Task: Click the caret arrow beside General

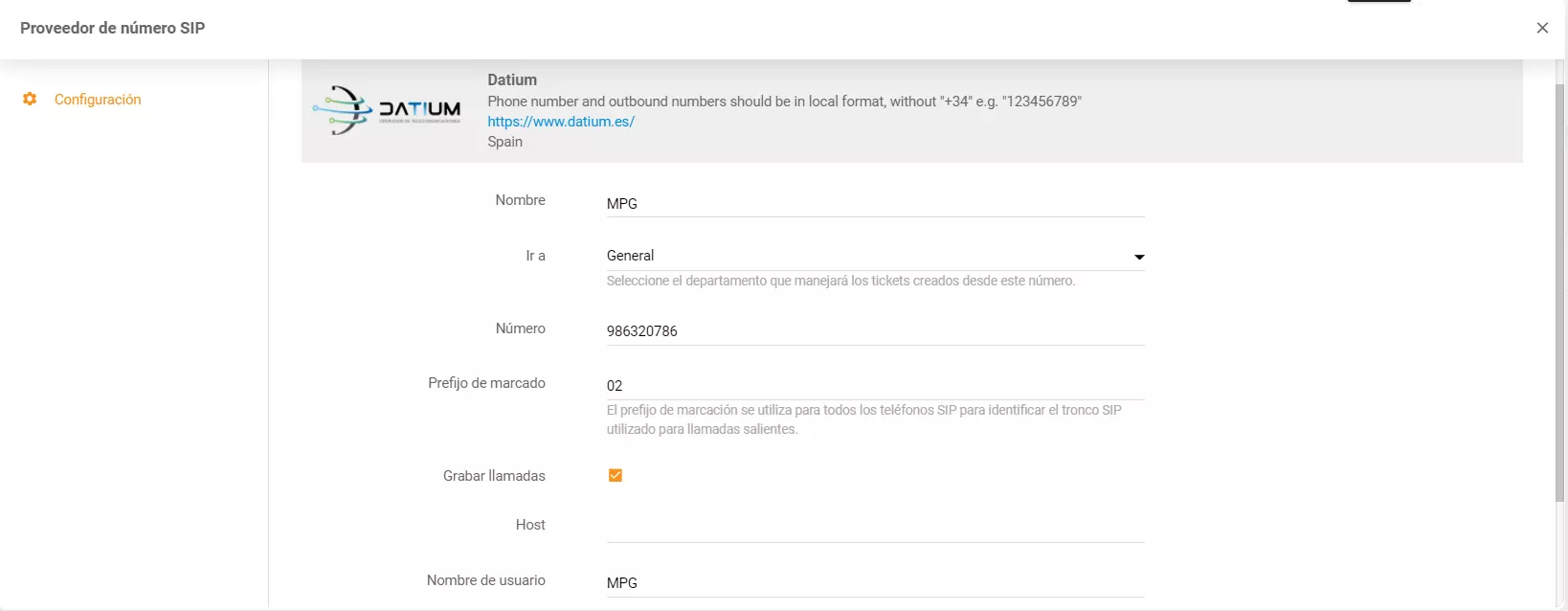Action: 1138,257
